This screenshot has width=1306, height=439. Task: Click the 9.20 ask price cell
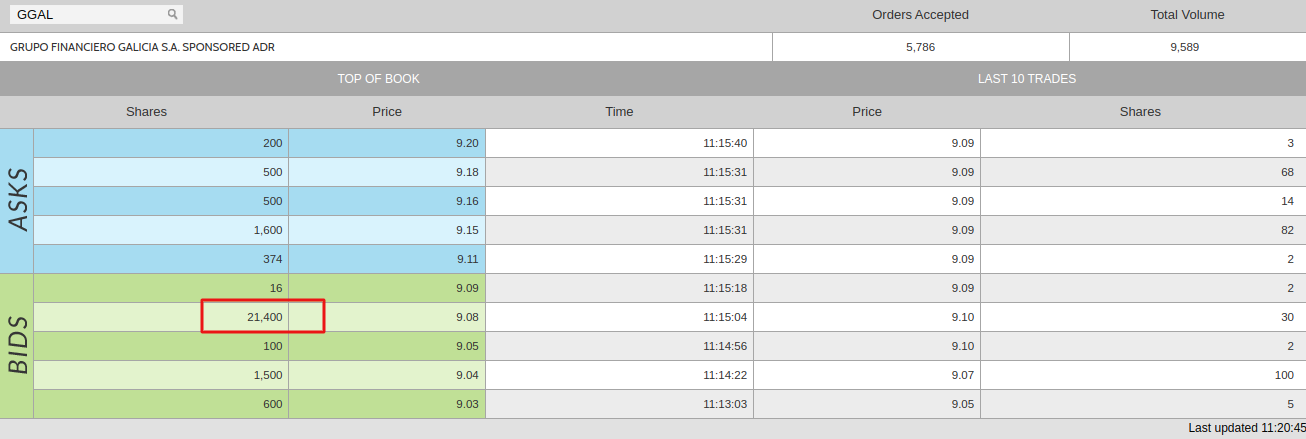point(387,143)
